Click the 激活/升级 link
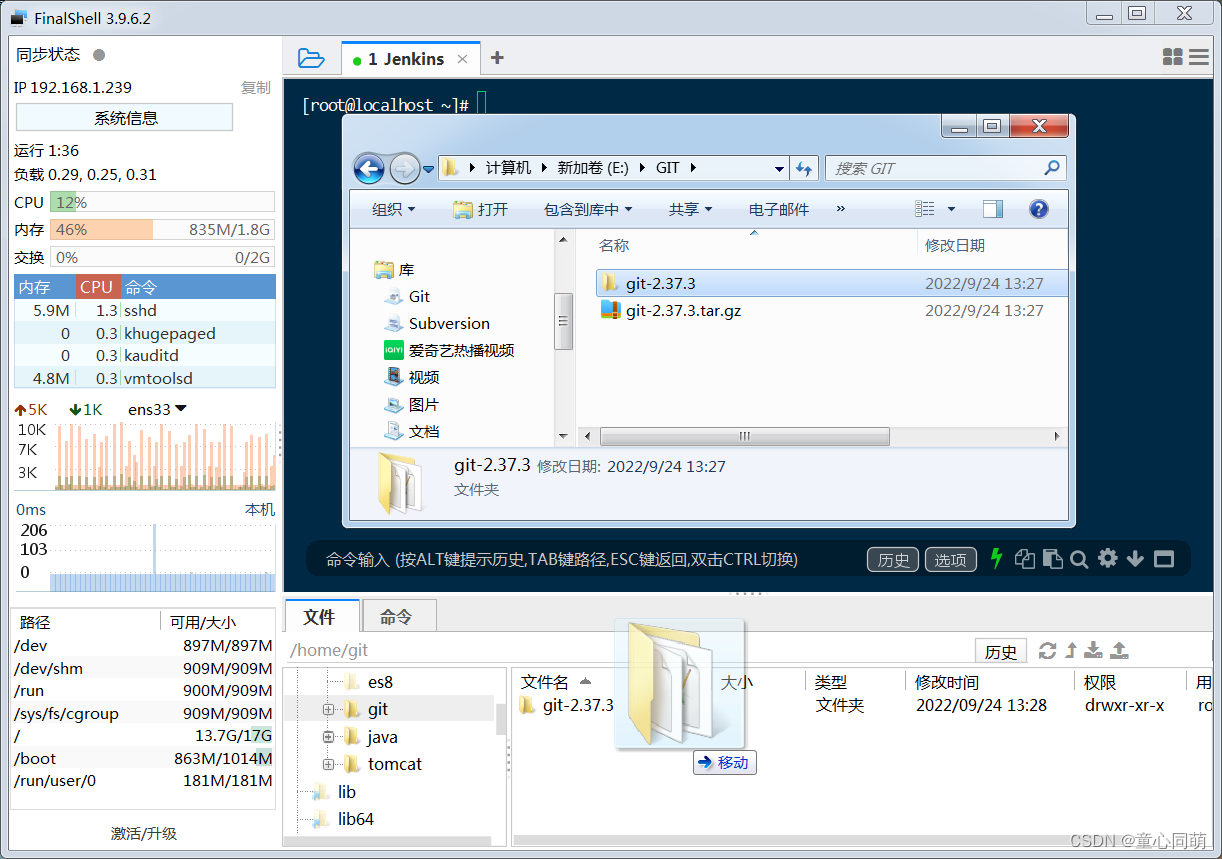This screenshot has height=859, width=1222. coord(144,832)
